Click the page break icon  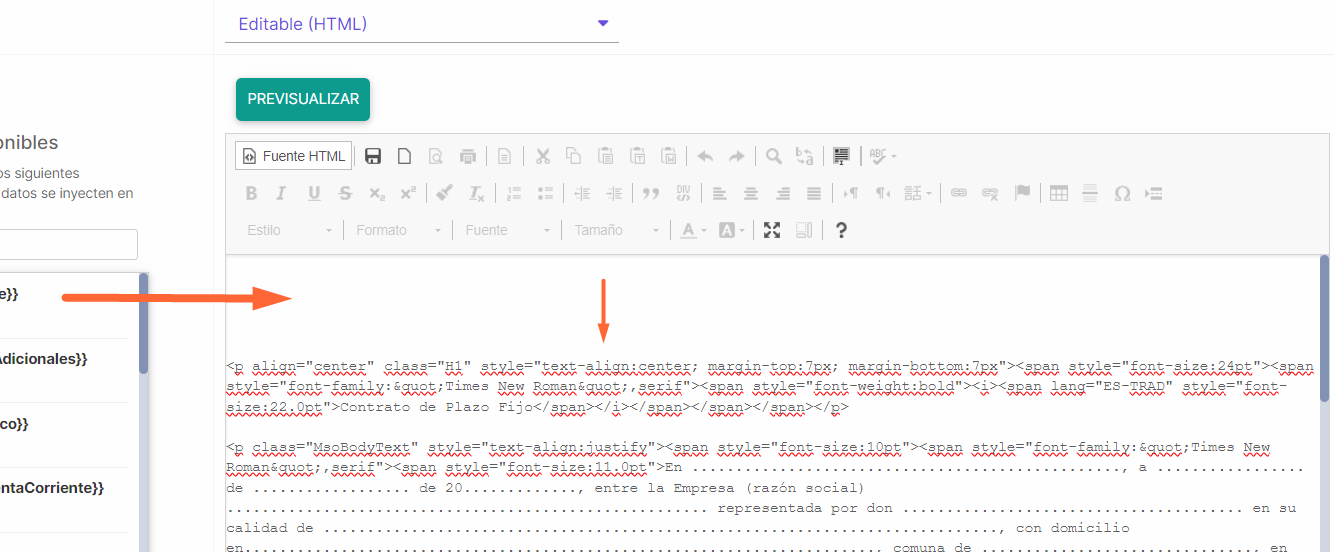[x=1153, y=193]
